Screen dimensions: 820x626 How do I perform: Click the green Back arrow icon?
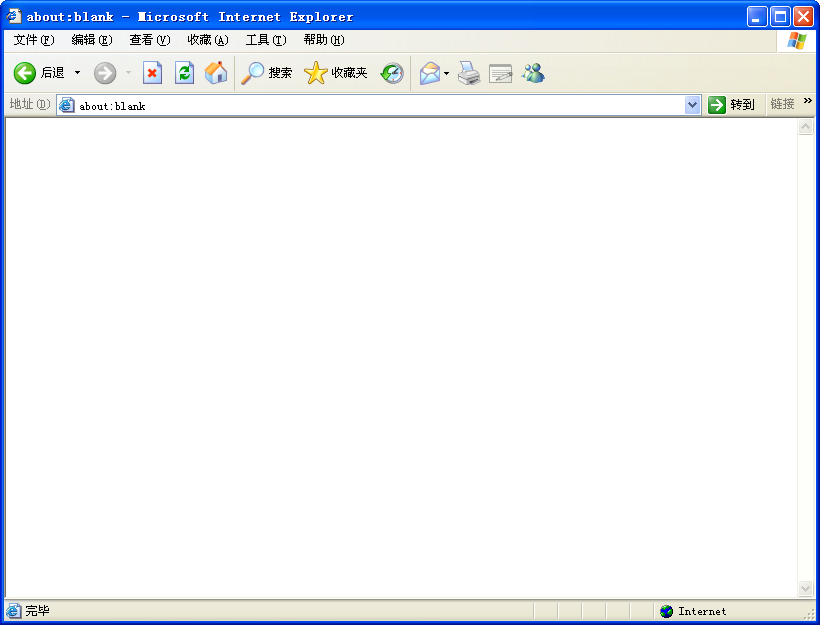click(25, 73)
